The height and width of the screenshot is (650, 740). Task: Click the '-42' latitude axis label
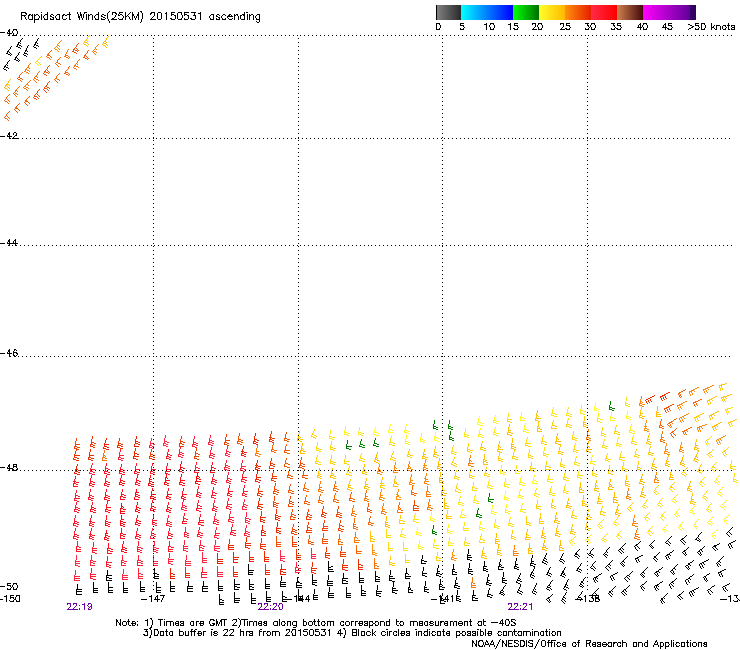[x=9, y=136]
